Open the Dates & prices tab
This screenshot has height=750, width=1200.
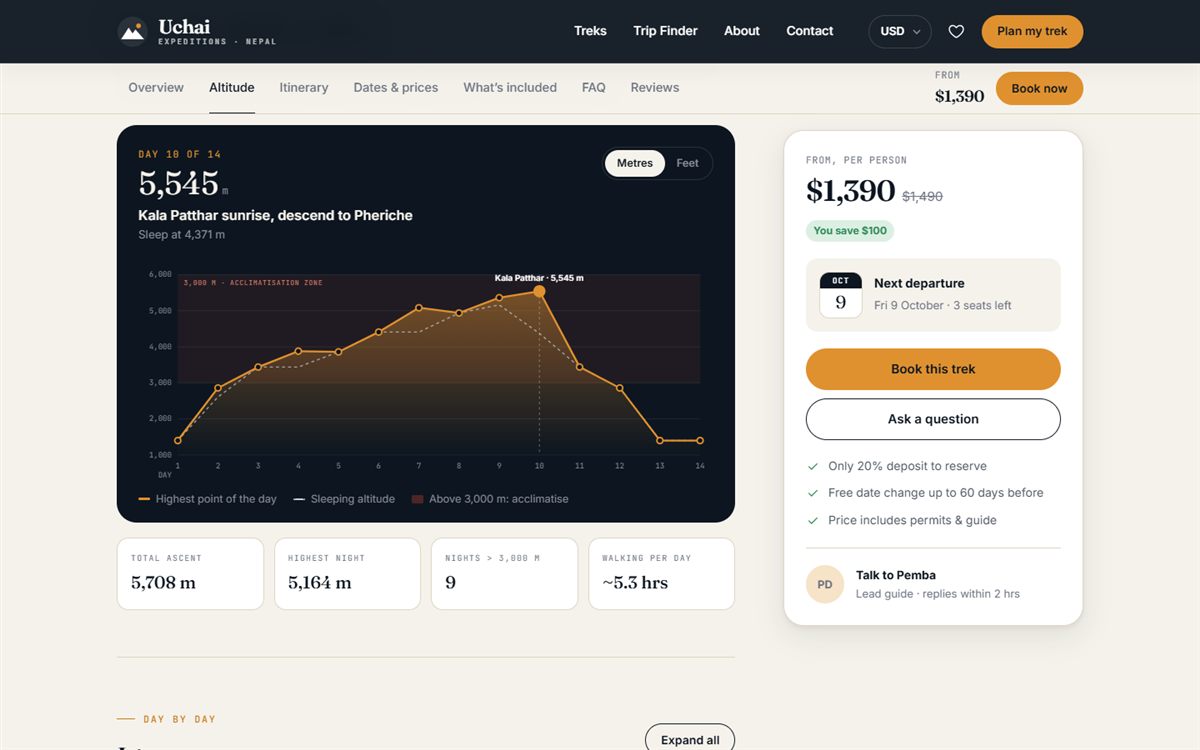click(396, 88)
